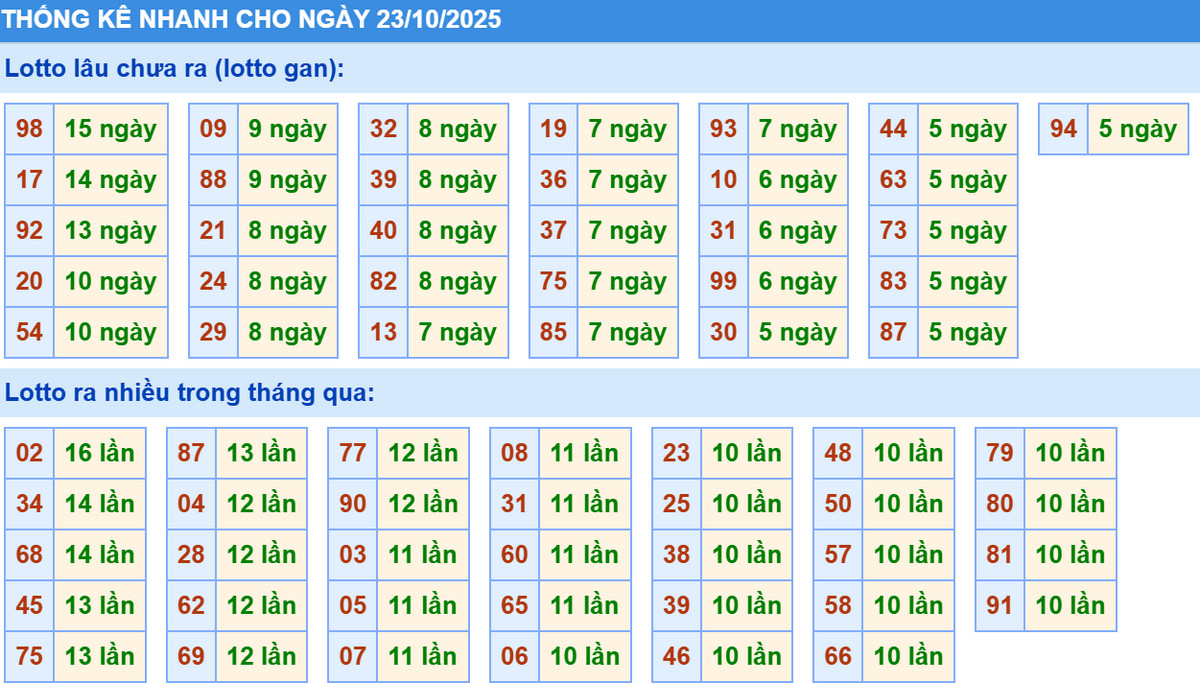
Task: Click number 87 with 5 ngày cell
Action: [x=893, y=332]
